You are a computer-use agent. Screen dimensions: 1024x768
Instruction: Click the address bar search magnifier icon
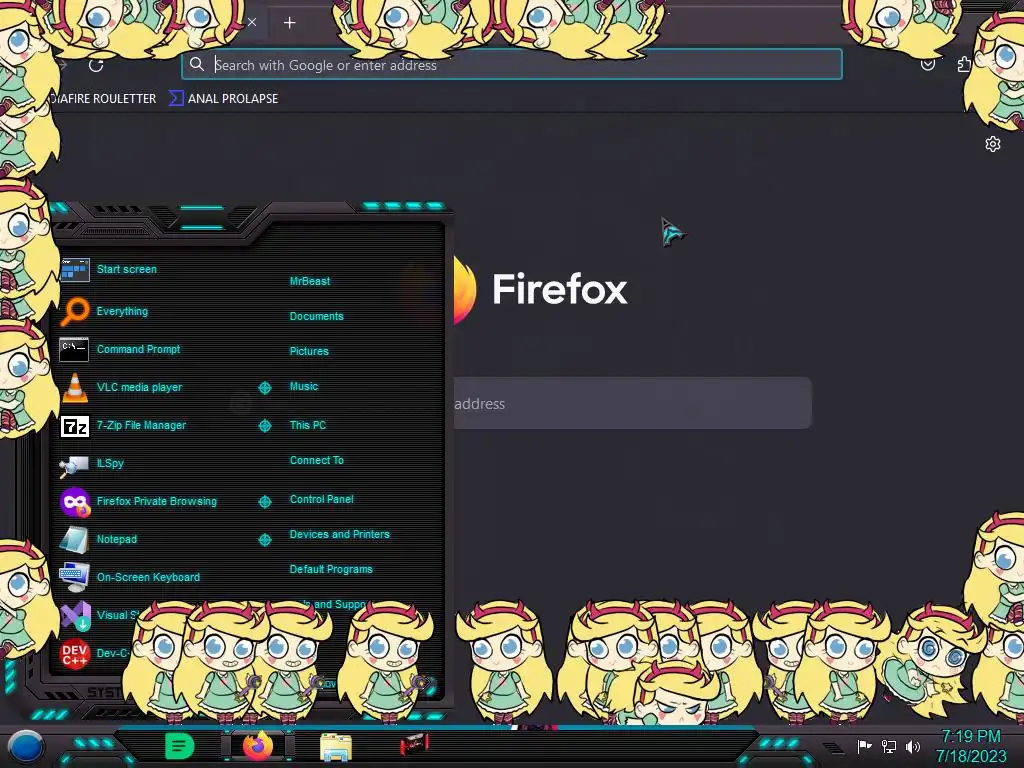tap(197, 64)
